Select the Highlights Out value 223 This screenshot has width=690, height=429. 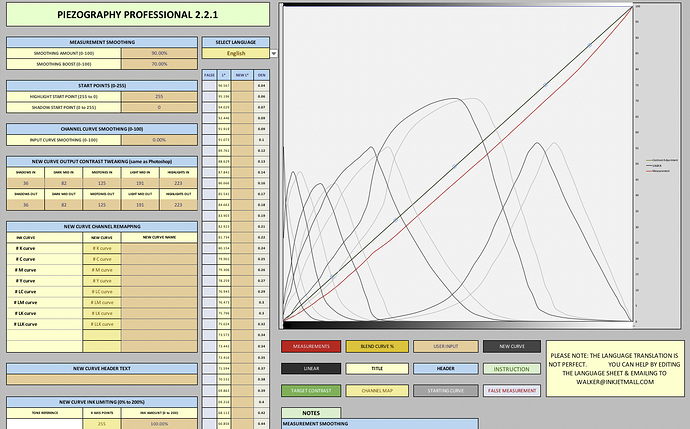click(x=178, y=205)
